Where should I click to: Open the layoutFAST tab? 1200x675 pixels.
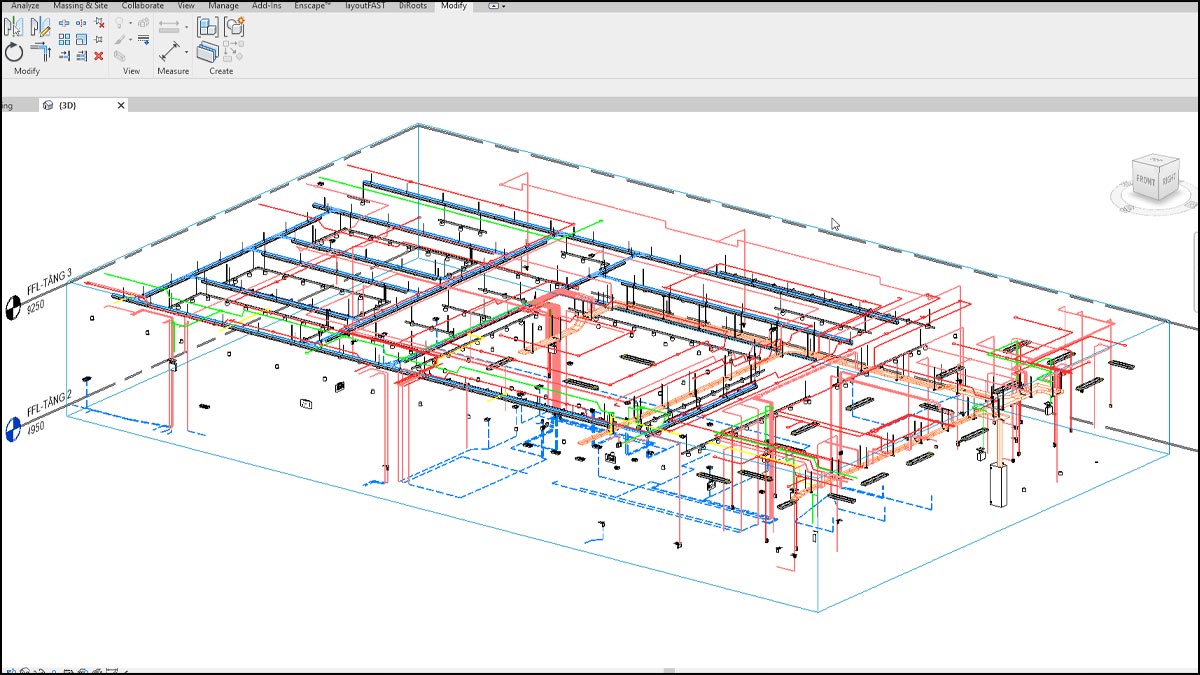click(365, 6)
